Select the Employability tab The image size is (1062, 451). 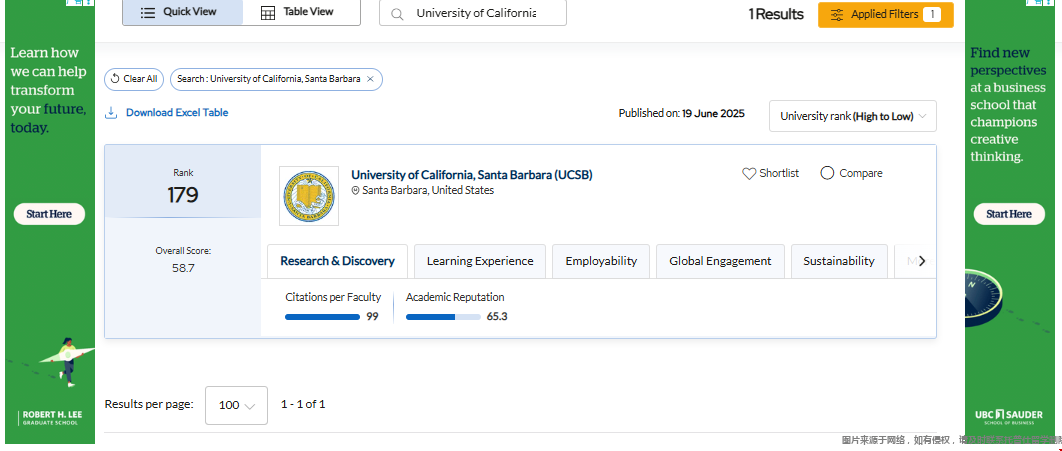click(601, 261)
